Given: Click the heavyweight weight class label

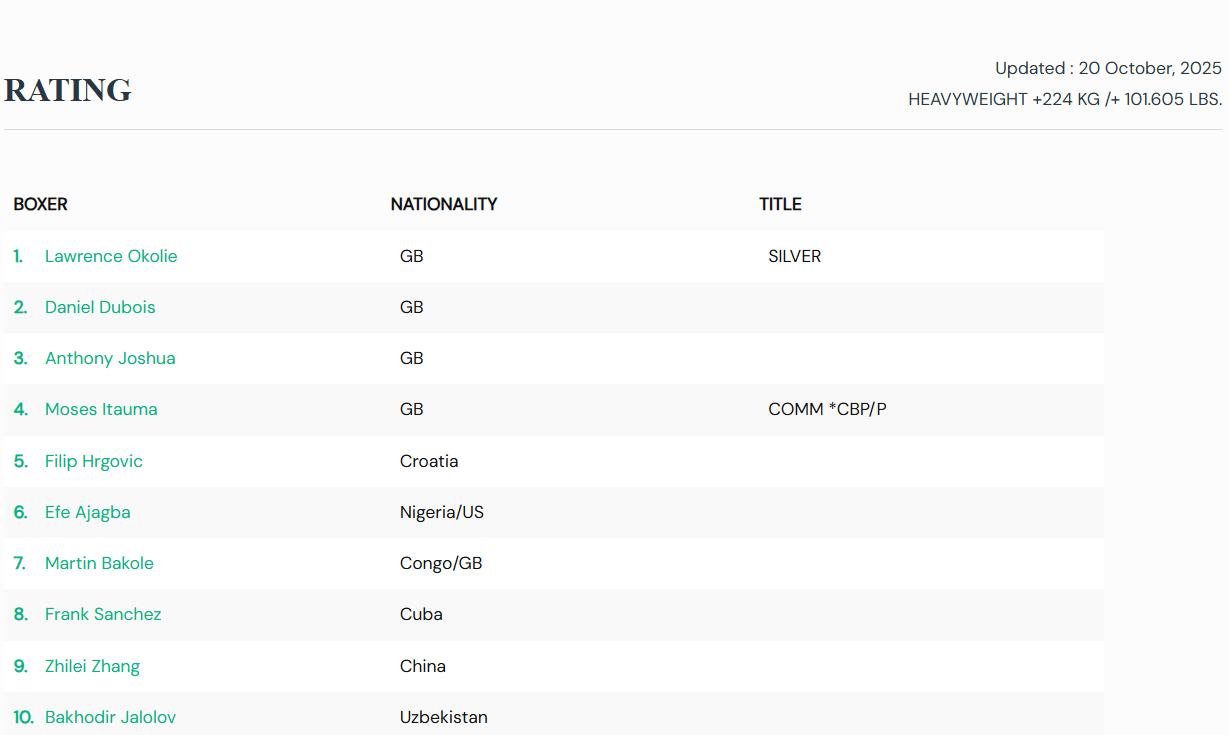Looking at the screenshot, I should [1064, 99].
